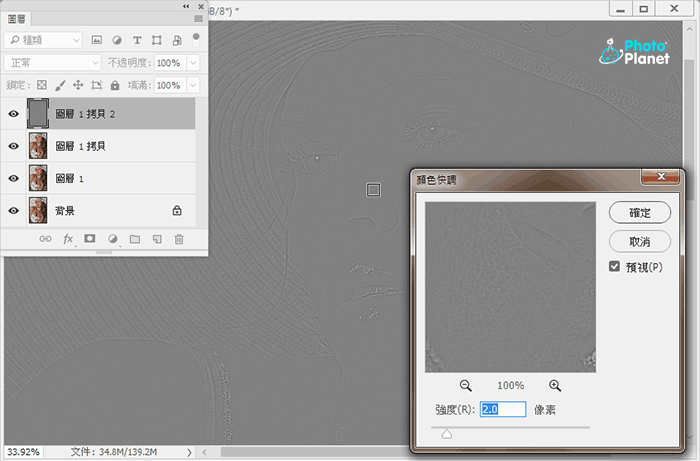Image resolution: width=700 pixels, height=461 pixels.
Task: Open Layers panel flyout menu
Action: pos(198,19)
